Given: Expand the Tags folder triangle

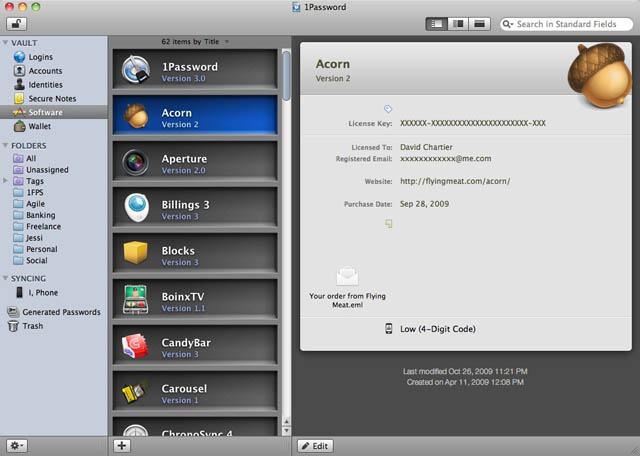Looking at the screenshot, I should (x=5, y=180).
